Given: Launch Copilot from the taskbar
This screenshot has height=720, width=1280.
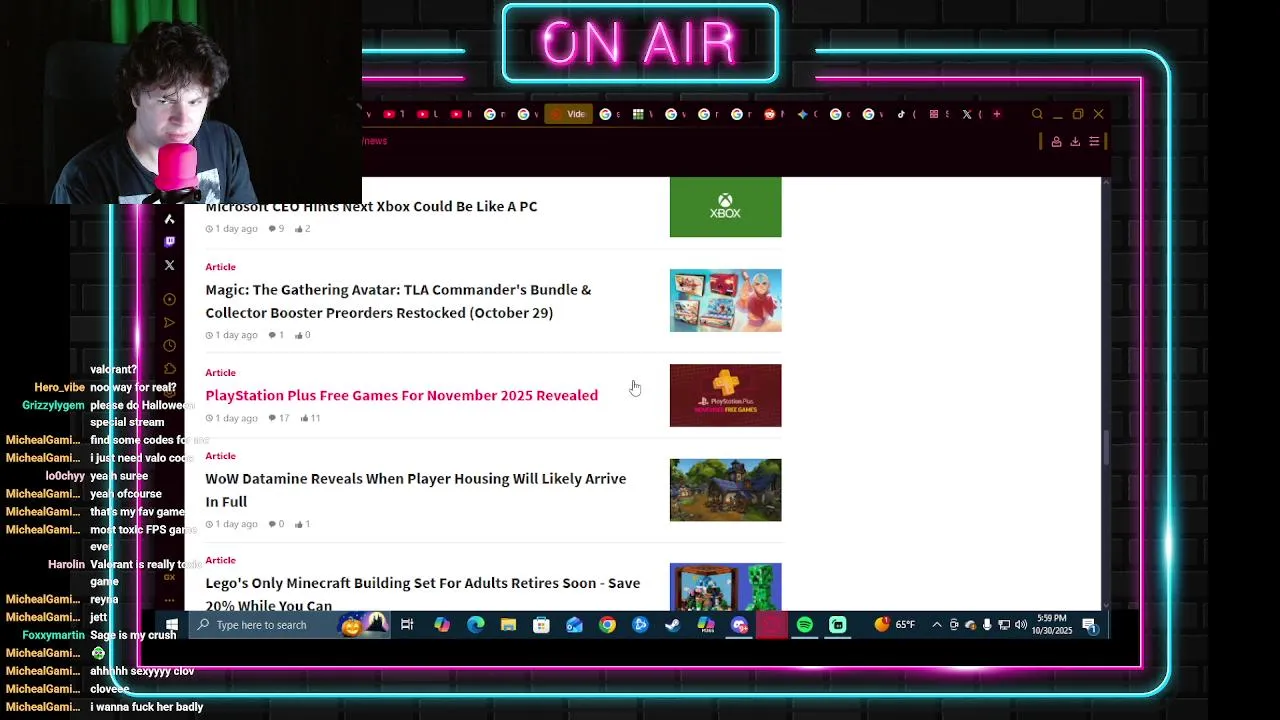Looking at the screenshot, I should coord(442,625).
